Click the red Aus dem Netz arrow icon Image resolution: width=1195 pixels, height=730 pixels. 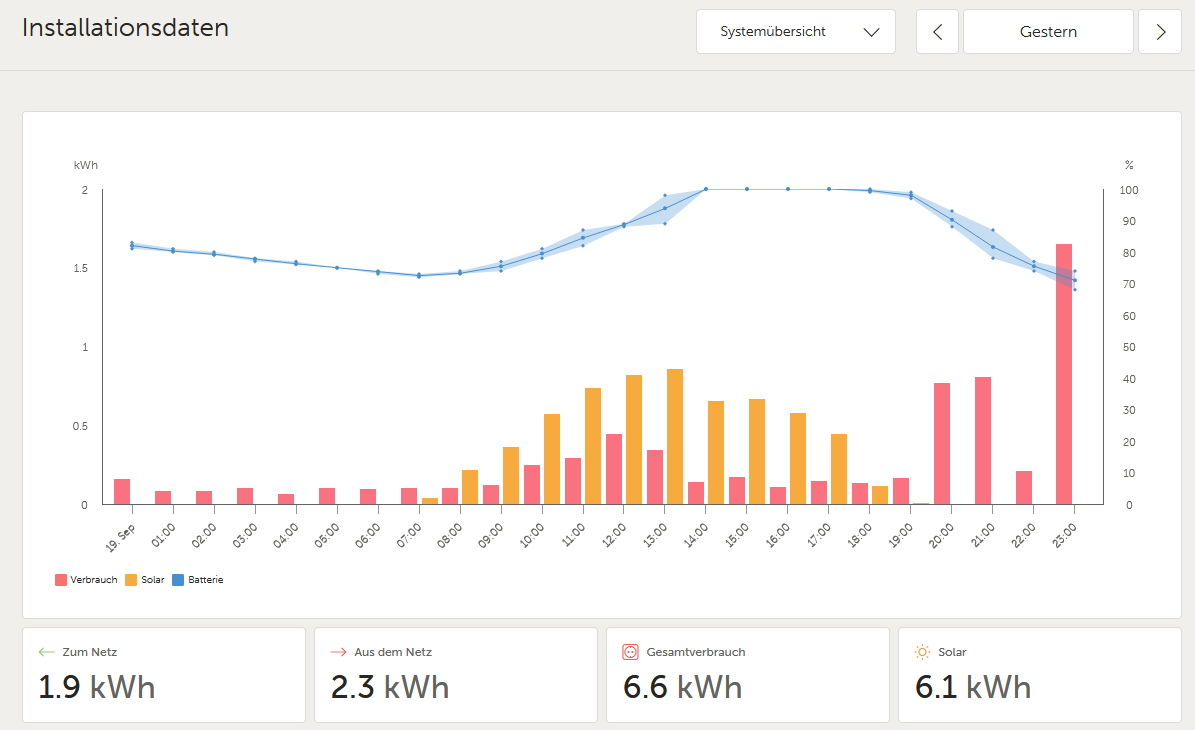[338, 652]
